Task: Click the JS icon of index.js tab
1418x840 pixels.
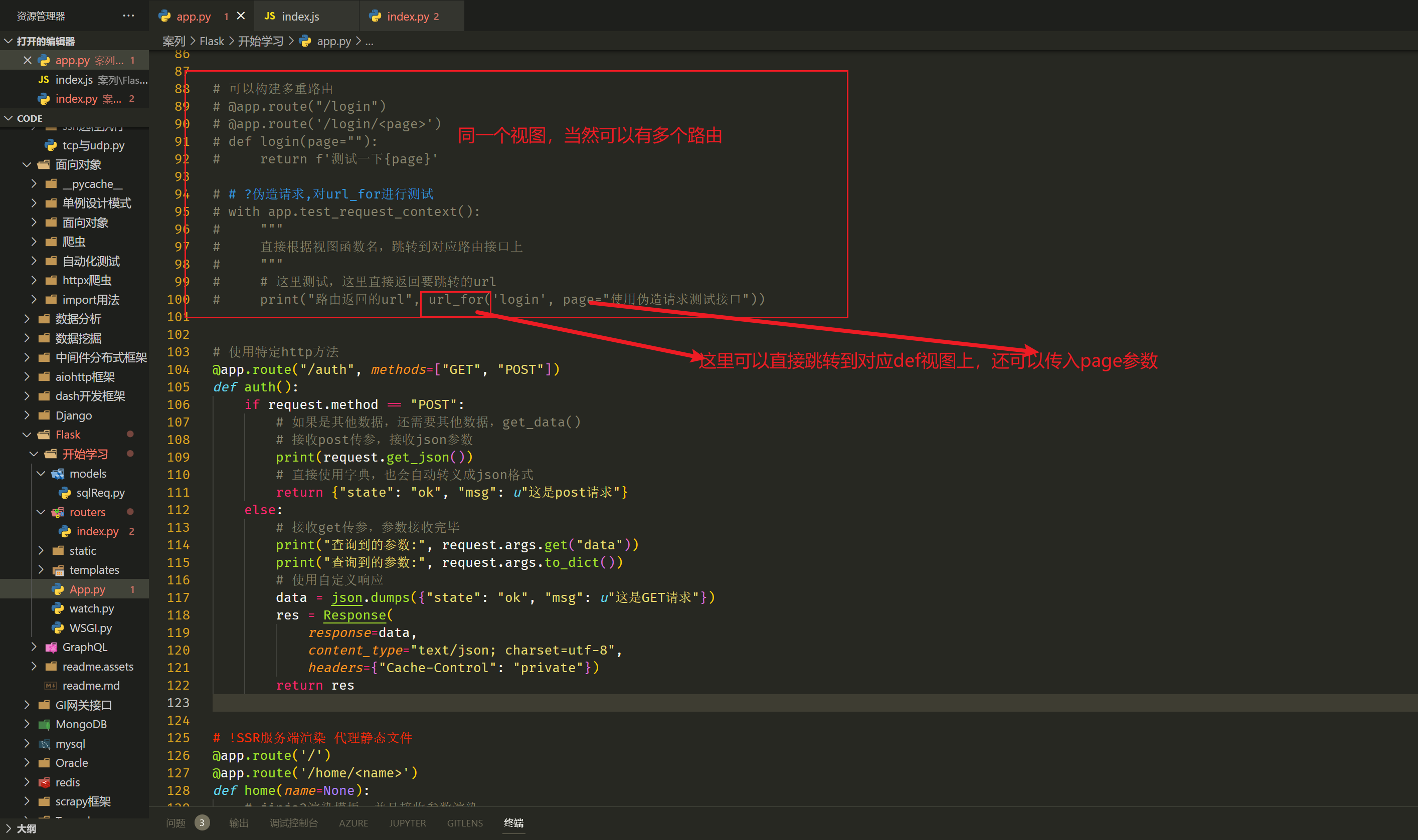Action: [x=270, y=16]
